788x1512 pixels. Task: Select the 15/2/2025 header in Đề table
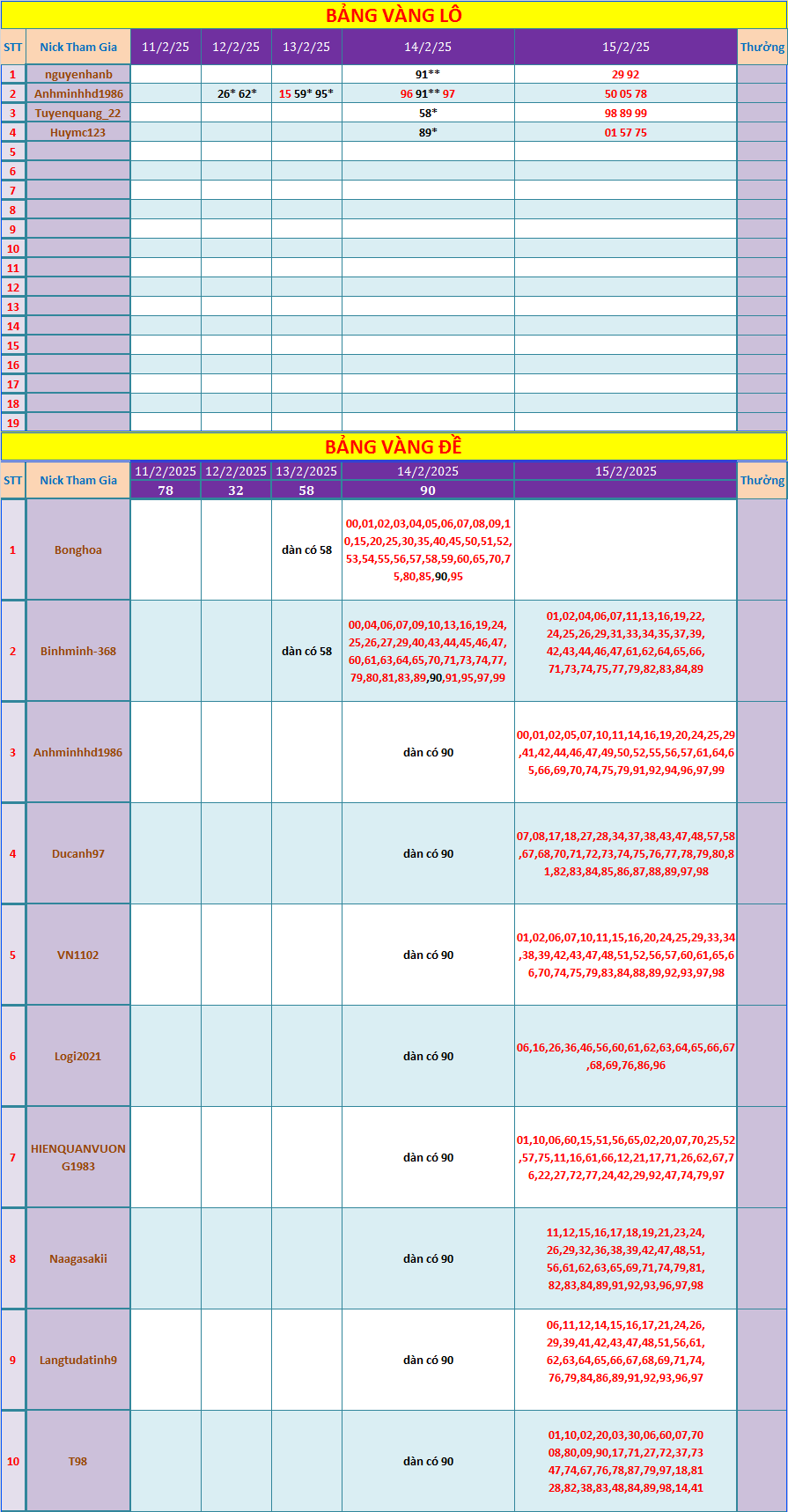(x=626, y=471)
